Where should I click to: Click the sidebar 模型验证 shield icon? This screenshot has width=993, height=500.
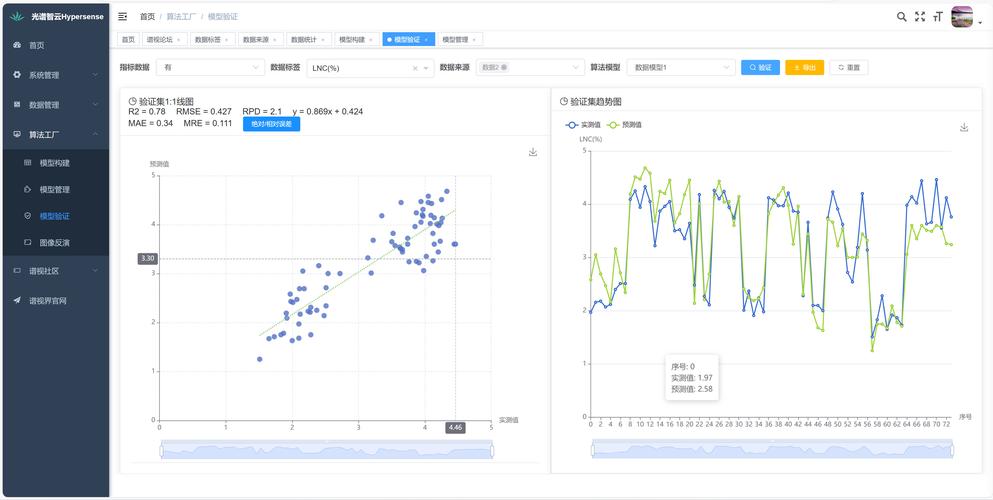coord(27,216)
